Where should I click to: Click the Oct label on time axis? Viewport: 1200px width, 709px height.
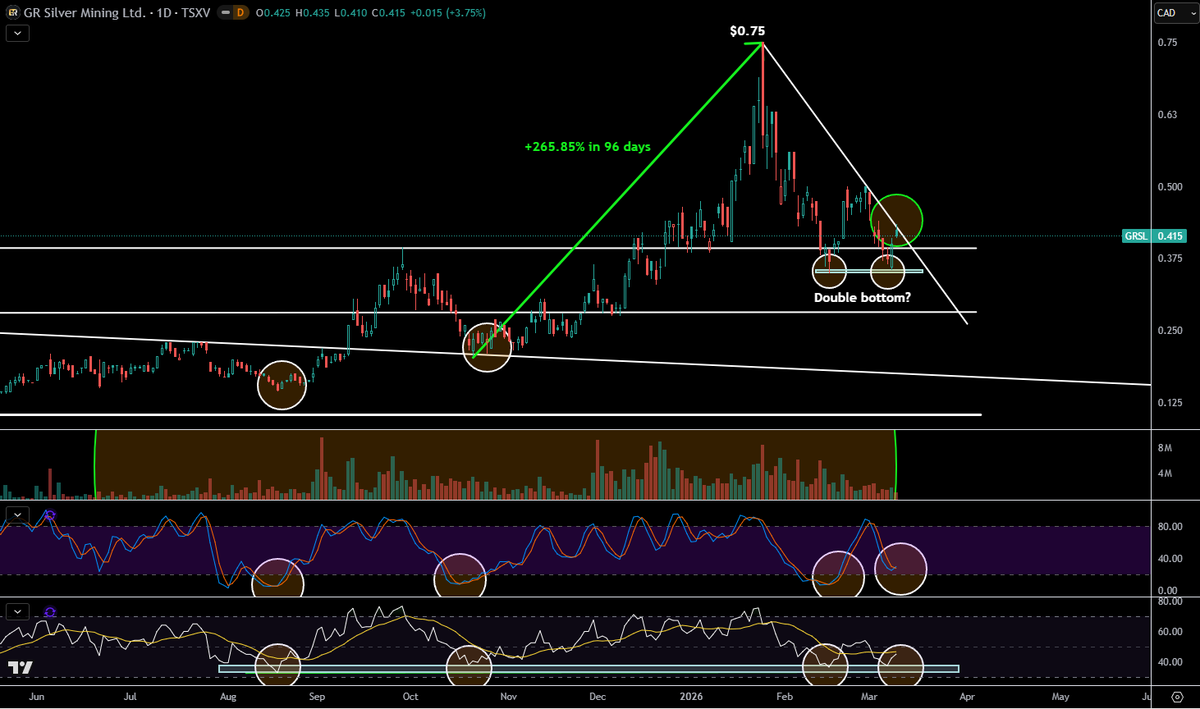pos(409,695)
